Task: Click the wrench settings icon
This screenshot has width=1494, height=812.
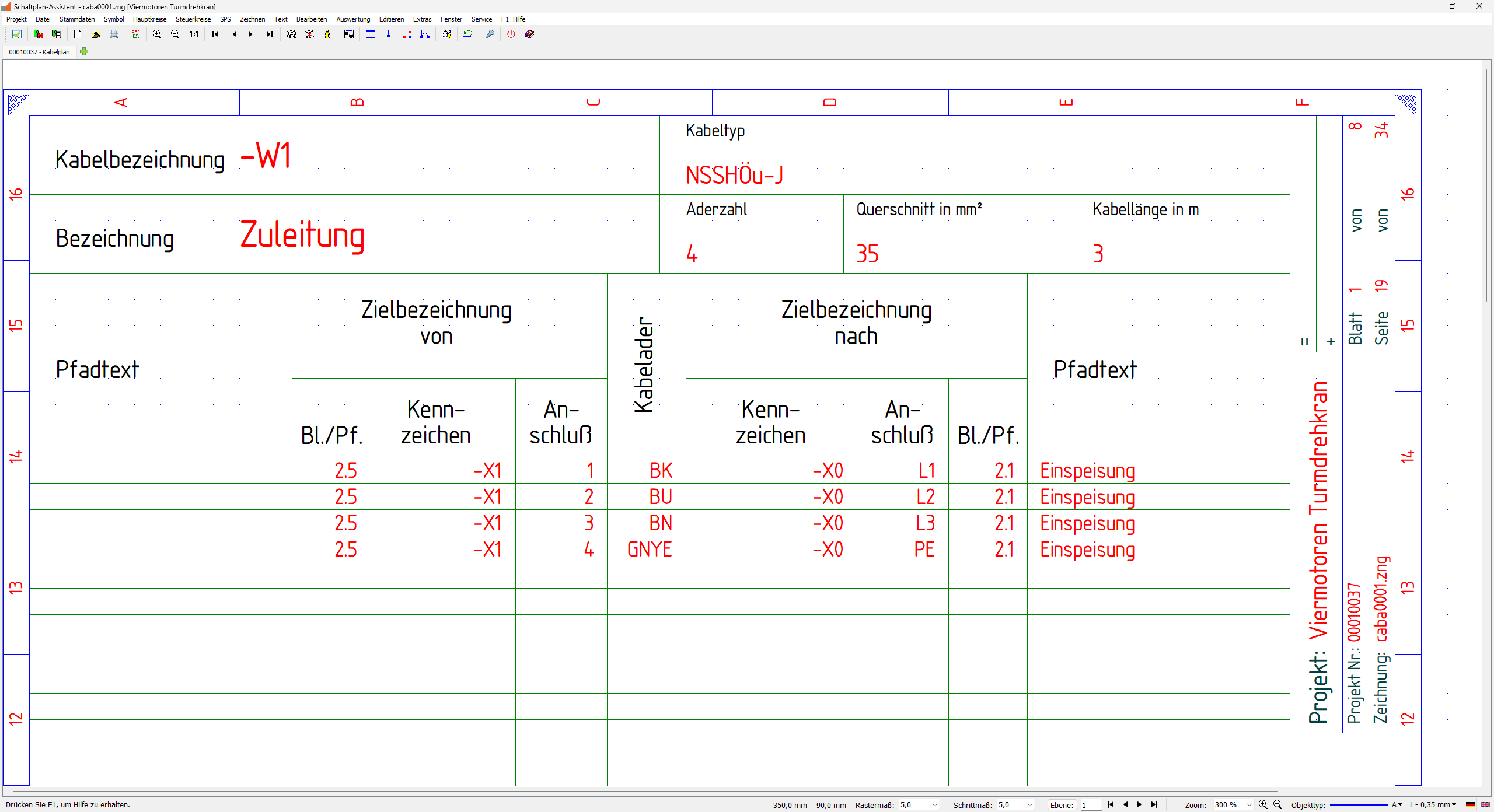Action: click(490, 34)
